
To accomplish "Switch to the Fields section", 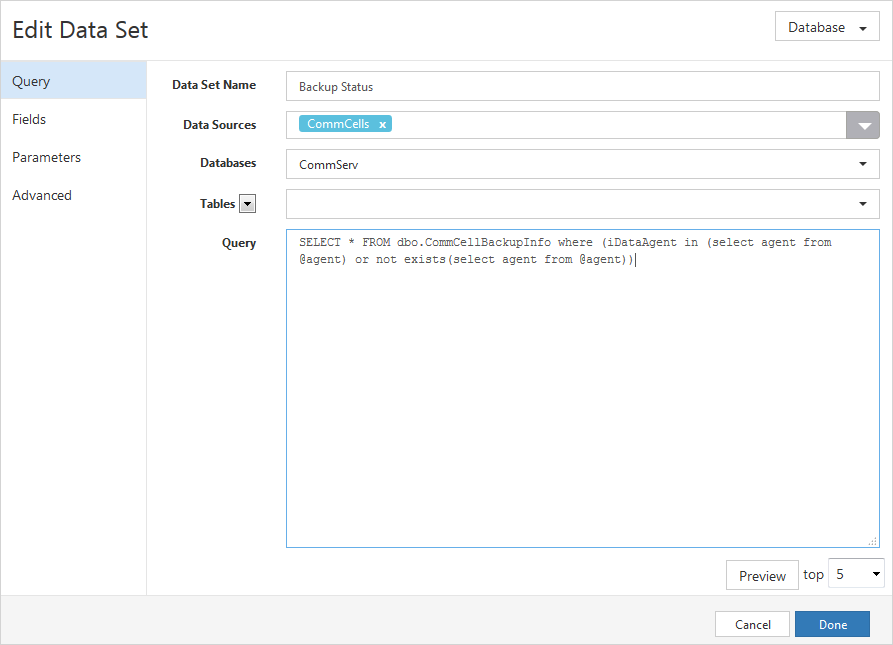I will click(29, 119).
